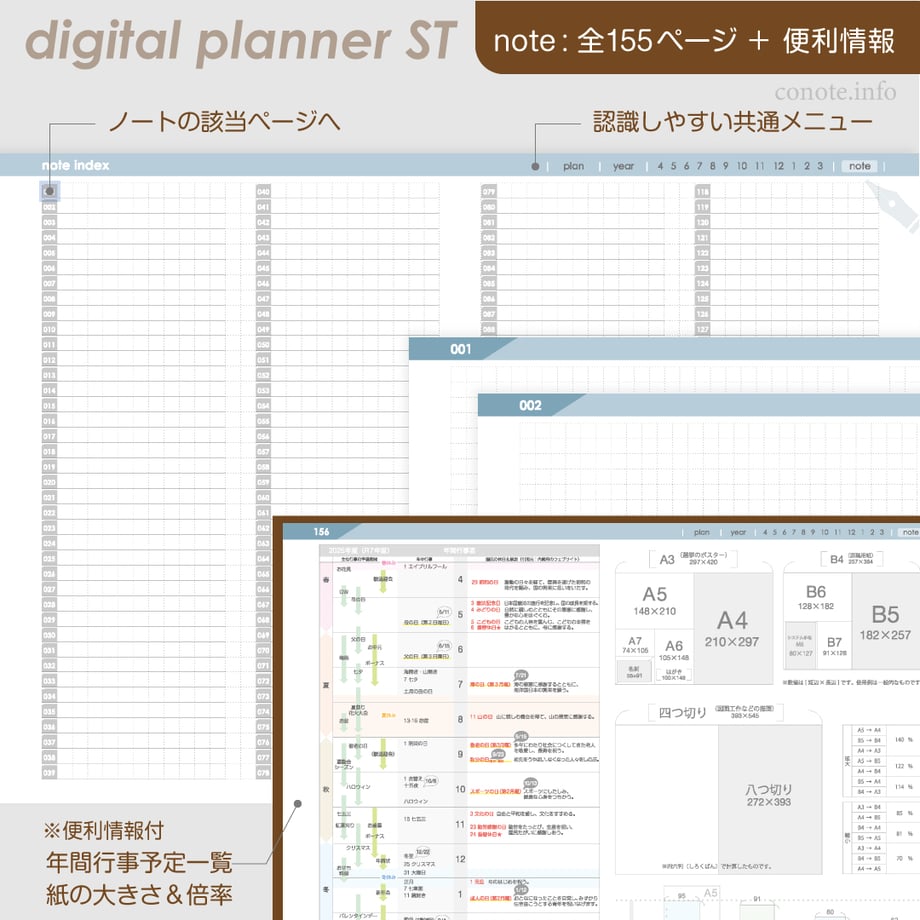Jump to month 8 in note index menu
Viewport: 920px width, 920px height.
[x=712, y=166]
